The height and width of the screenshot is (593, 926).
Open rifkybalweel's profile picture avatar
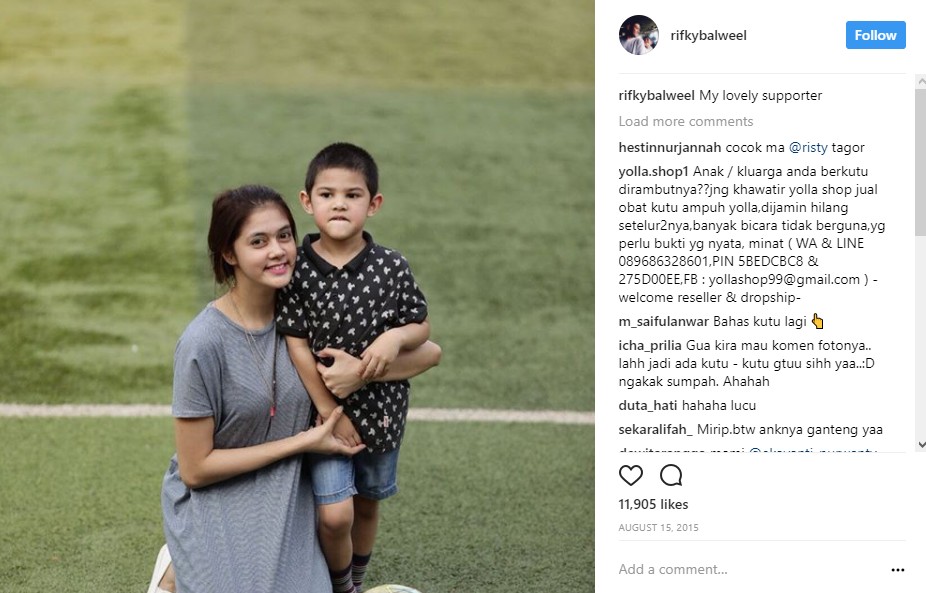[638, 35]
